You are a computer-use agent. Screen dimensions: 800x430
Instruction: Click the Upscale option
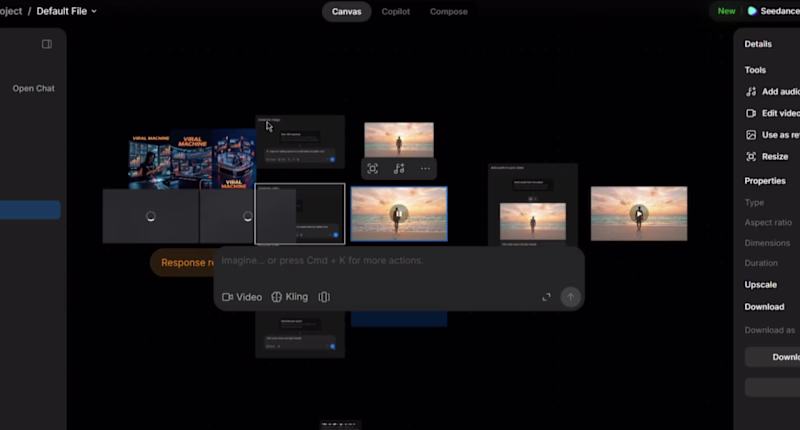[760, 285]
